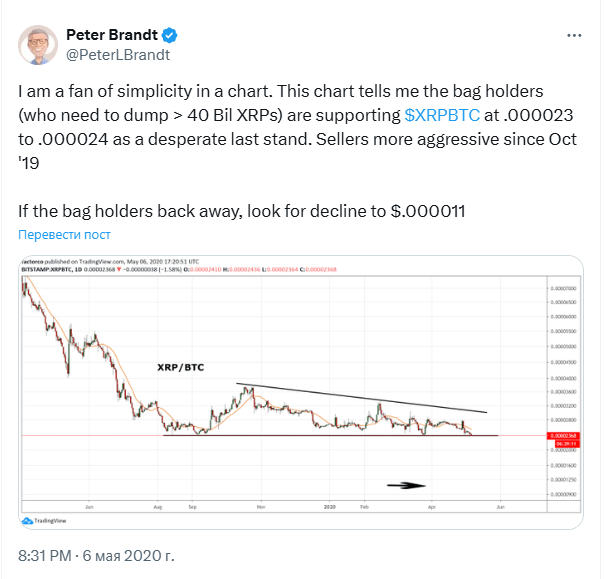This screenshot has height=579, width=604.
Task: Click the Nov marker on time axis
Action: click(261, 507)
